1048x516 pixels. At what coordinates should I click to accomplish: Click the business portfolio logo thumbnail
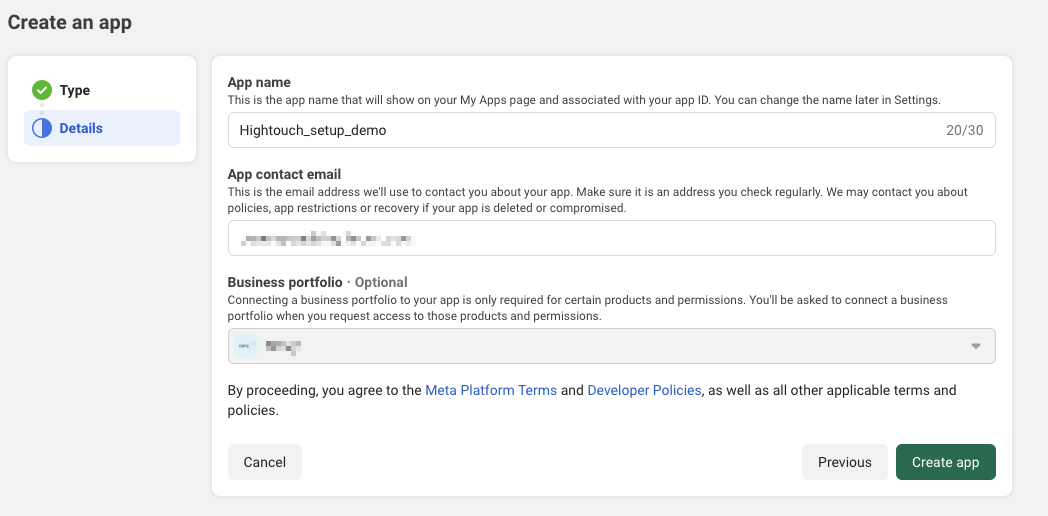coord(245,346)
